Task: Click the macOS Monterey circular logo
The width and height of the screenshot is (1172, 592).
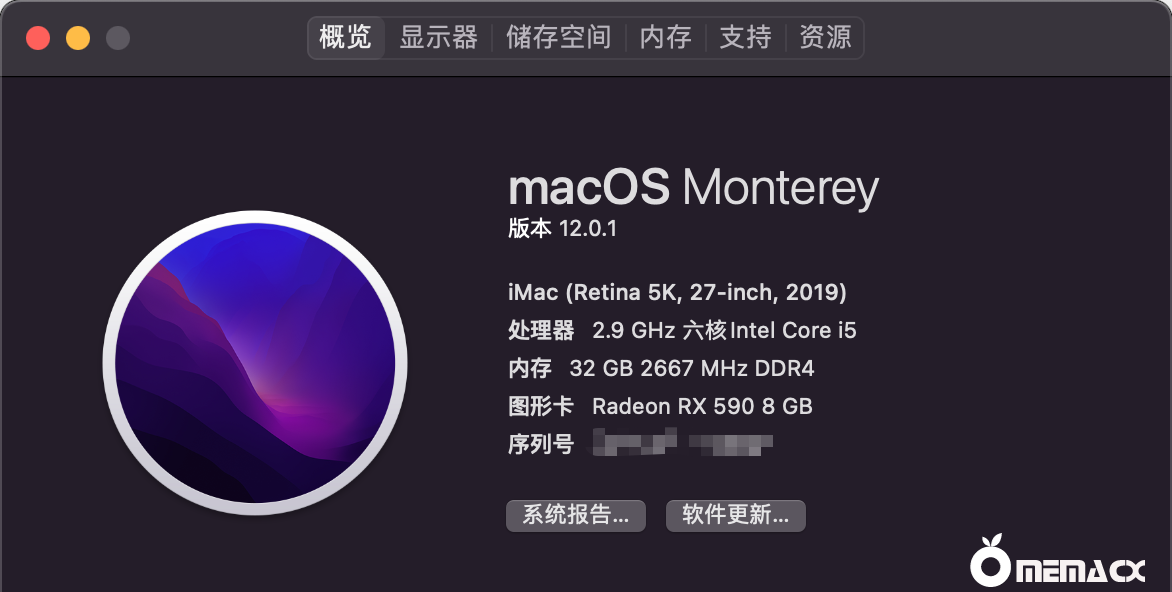Action: 255,362
